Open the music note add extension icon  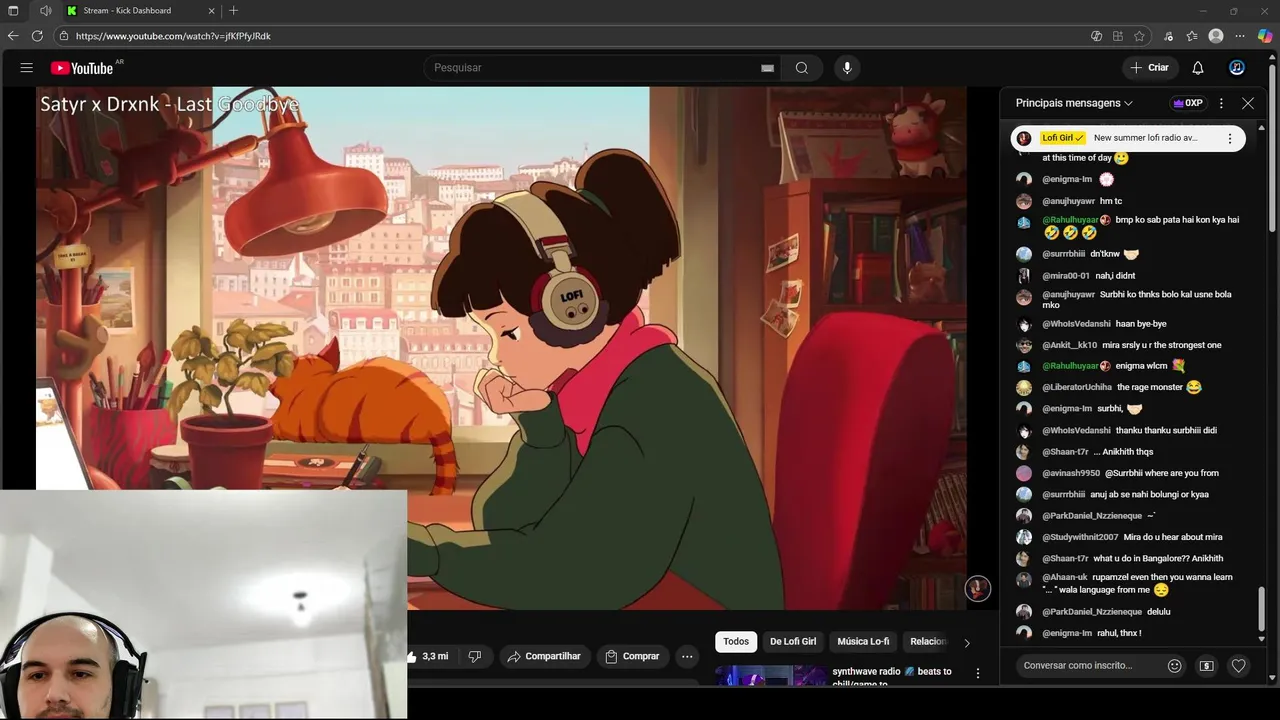coord(1168,36)
